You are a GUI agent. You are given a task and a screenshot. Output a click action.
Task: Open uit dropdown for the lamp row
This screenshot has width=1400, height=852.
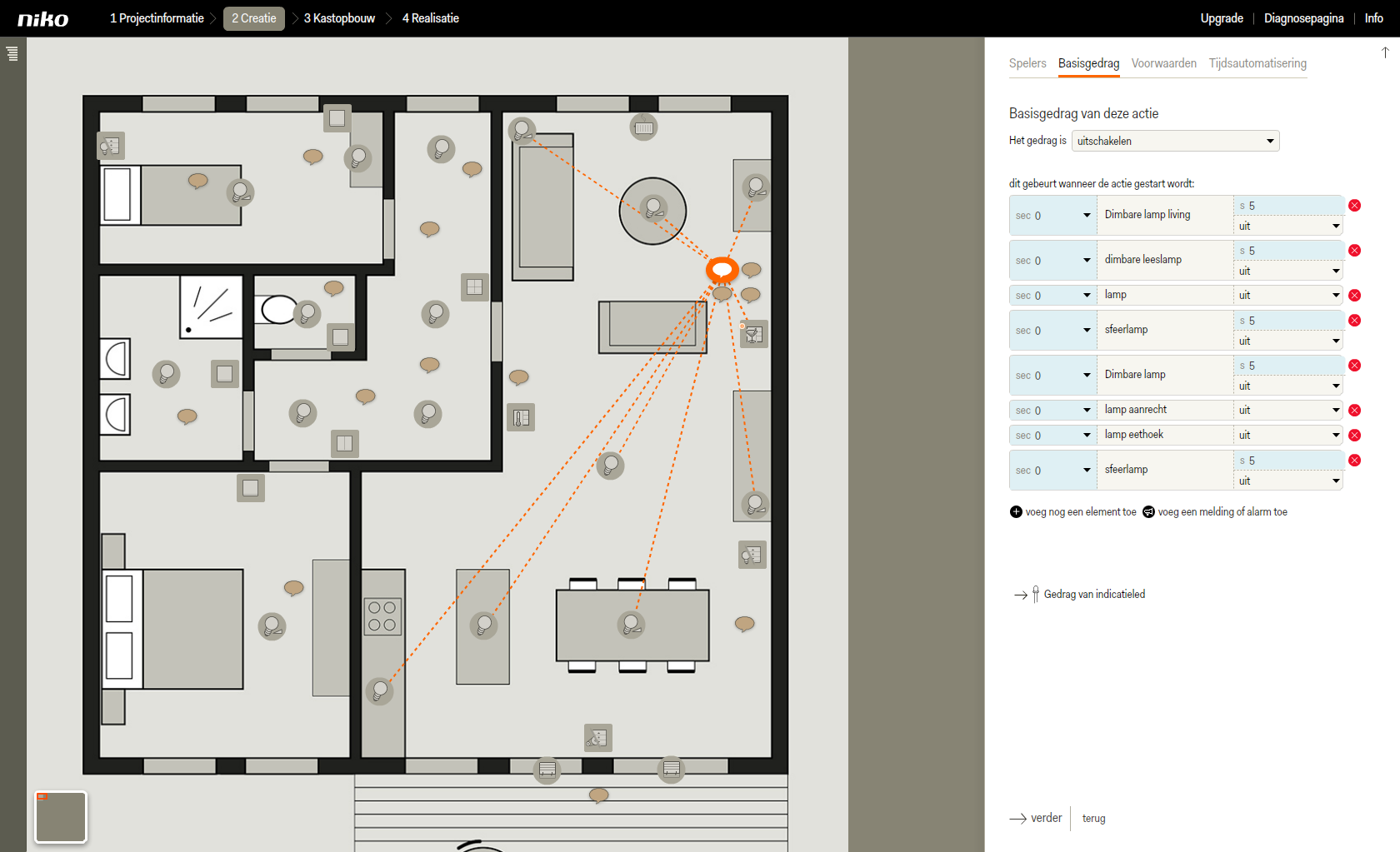1288,296
